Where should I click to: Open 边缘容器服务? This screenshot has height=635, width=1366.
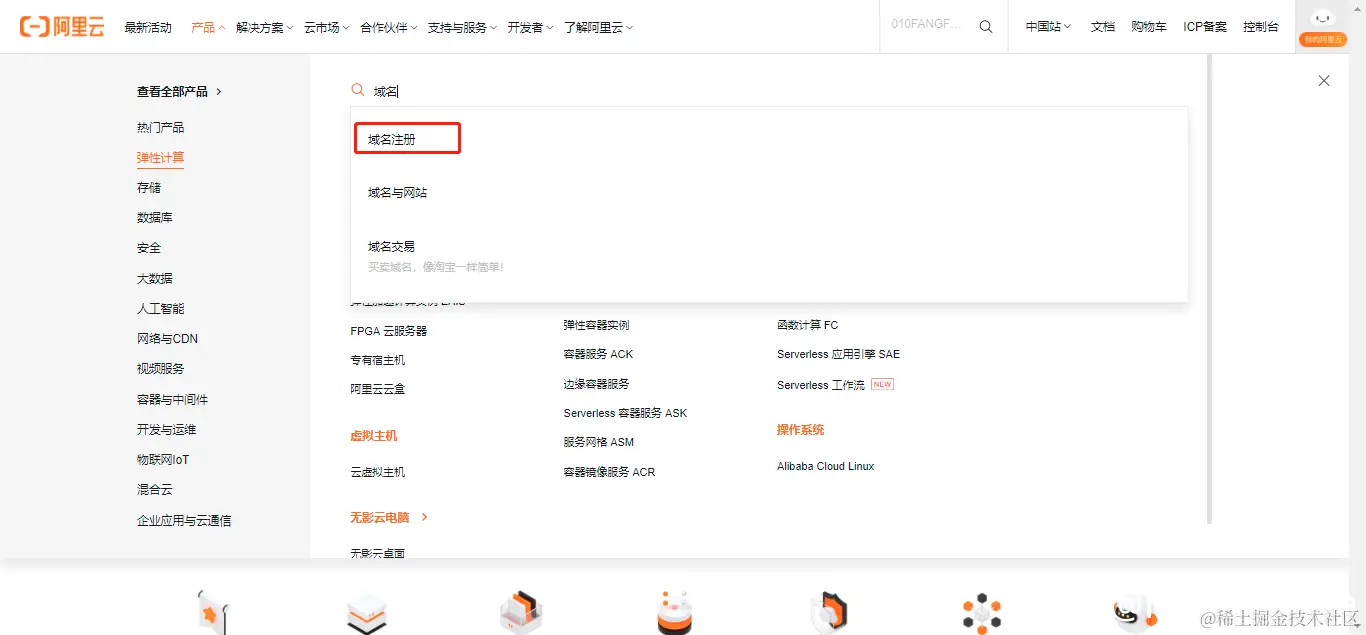(x=596, y=383)
